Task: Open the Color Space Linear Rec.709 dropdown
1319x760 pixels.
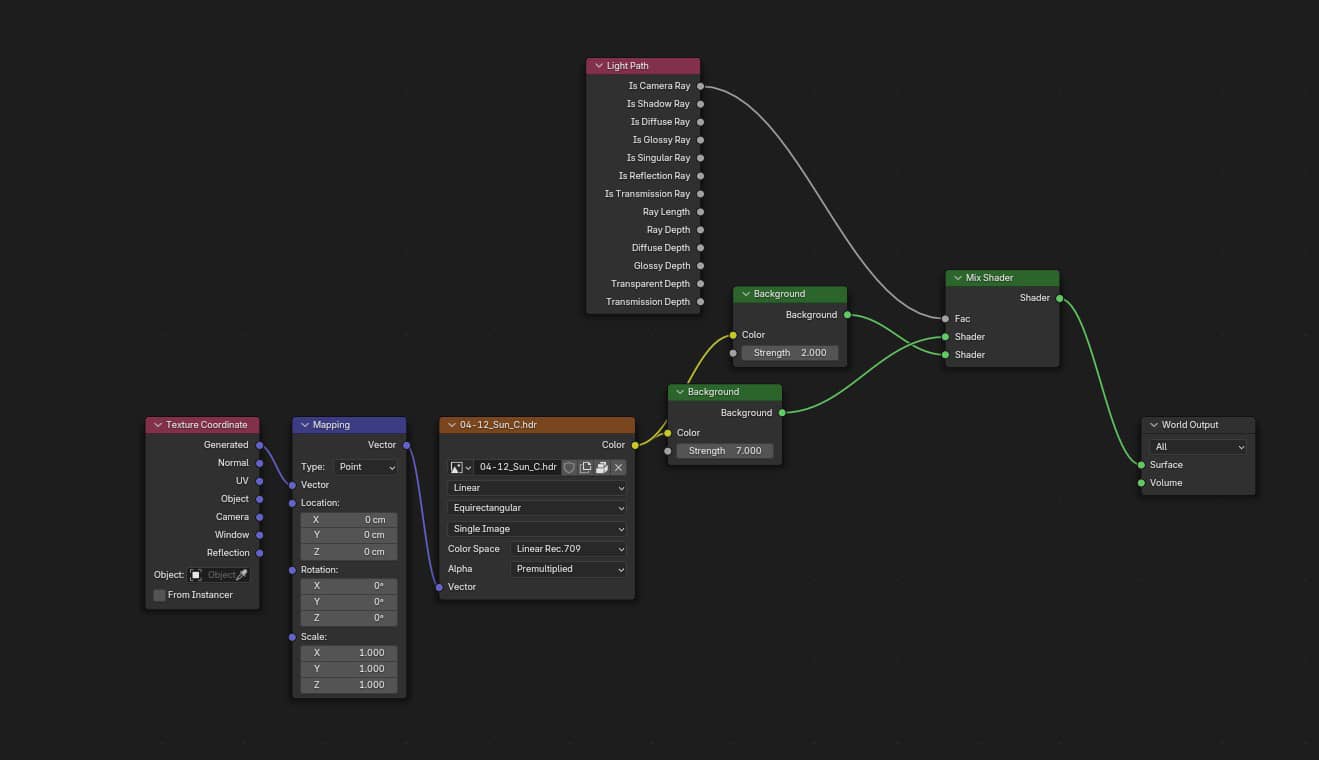Action: pos(569,549)
